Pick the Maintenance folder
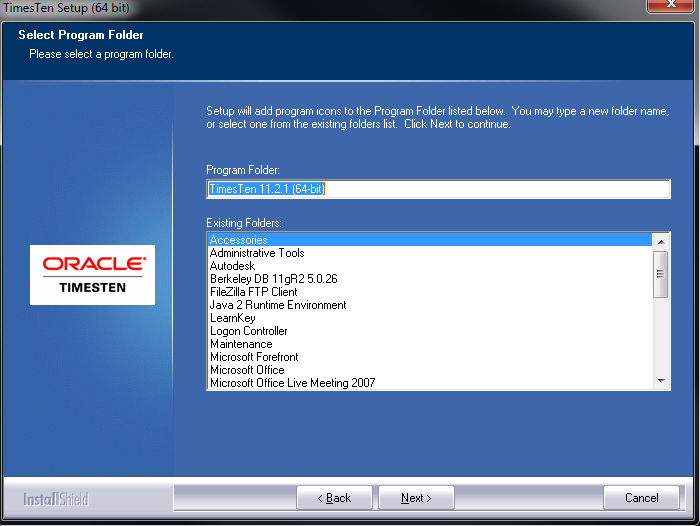The width and height of the screenshot is (700, 526). click(430, 344)
